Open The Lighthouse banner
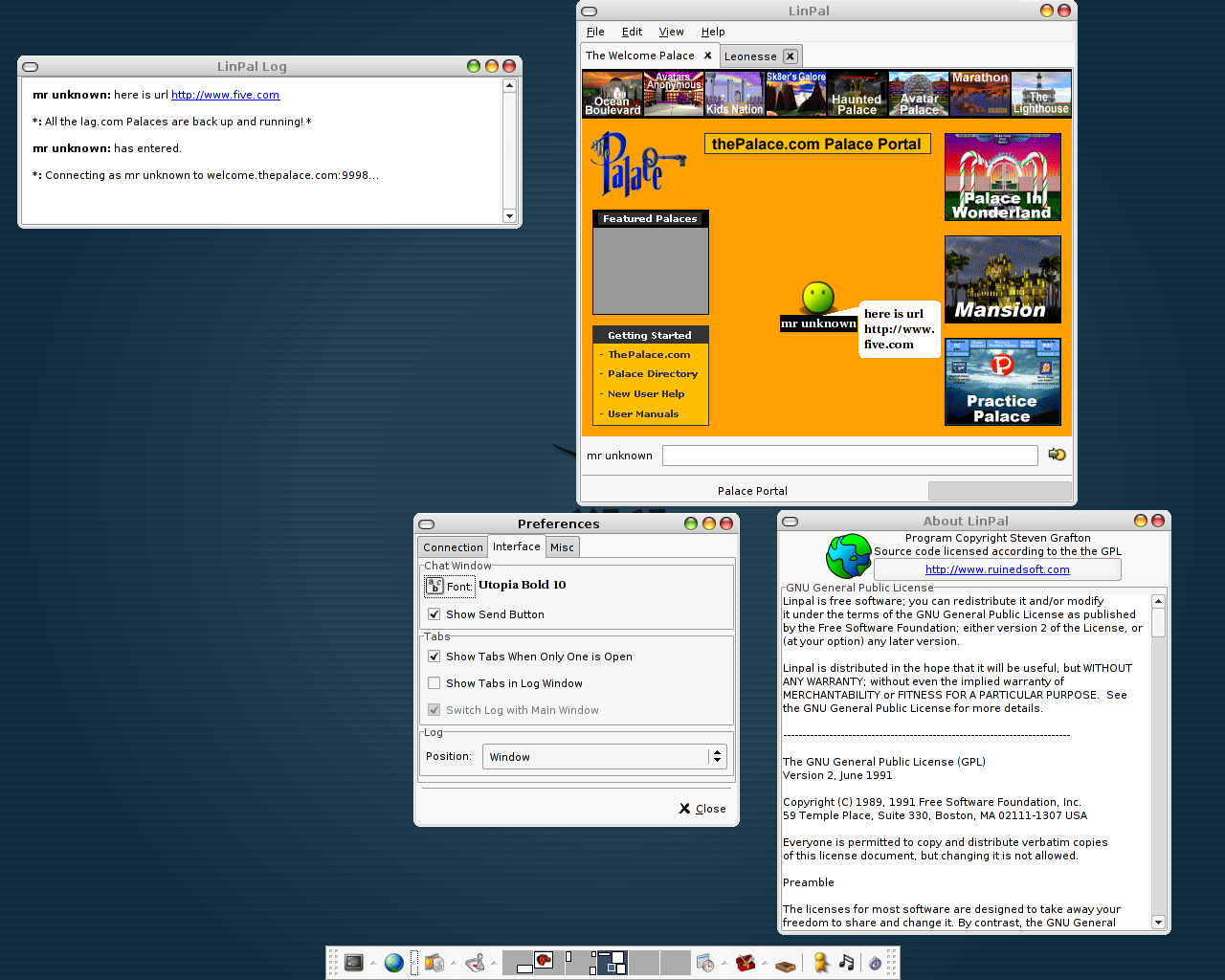The height and width of the screenshot is (980, 1225). pos(1041,94)
